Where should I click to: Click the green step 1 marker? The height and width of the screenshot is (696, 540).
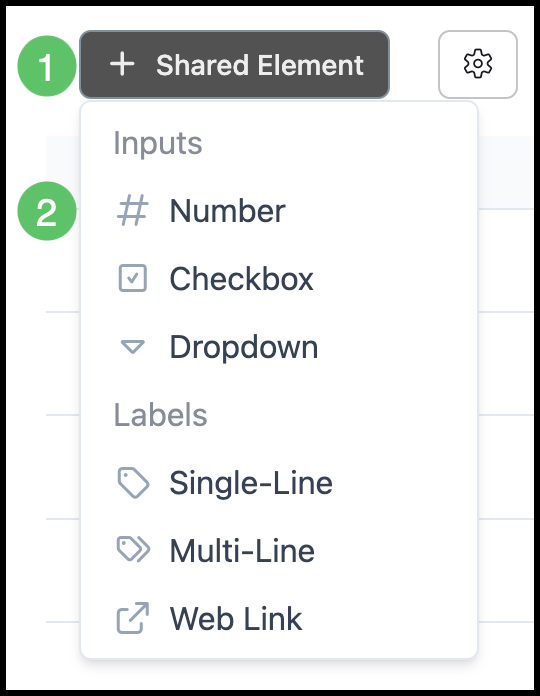(x=47, y=66)
